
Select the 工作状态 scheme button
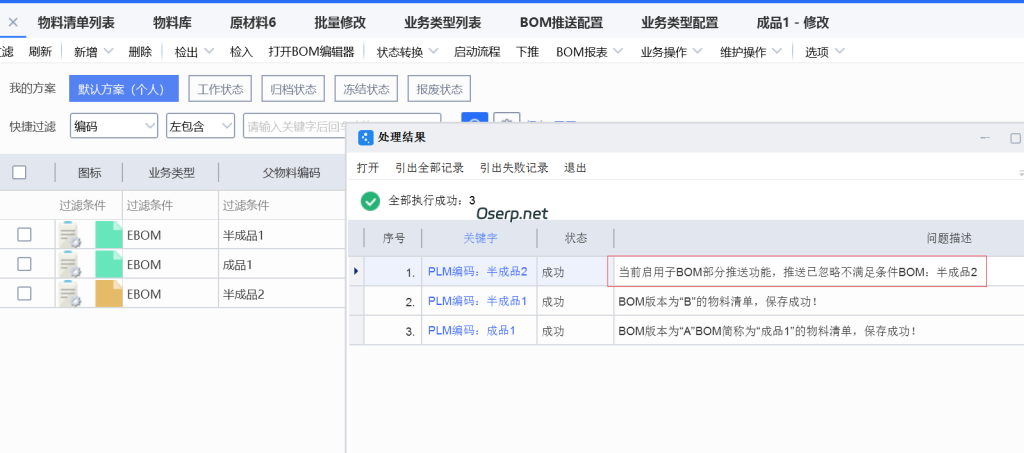point(220,89)
